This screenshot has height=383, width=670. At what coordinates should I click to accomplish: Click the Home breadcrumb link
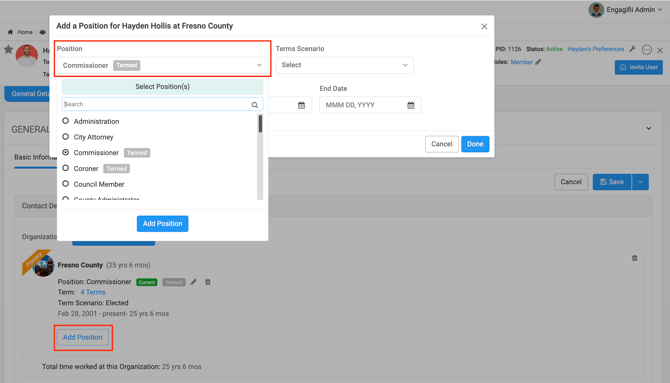tap(25, 32)
